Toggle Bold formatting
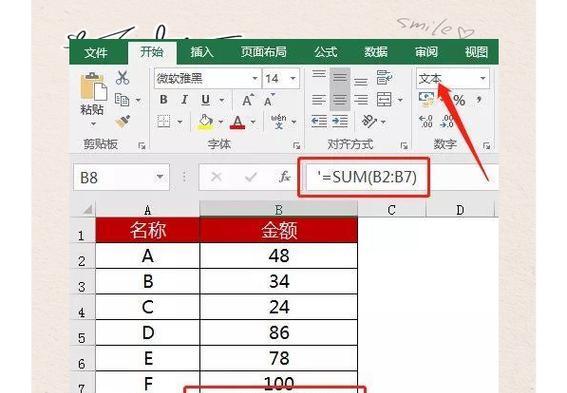This screenshot has width=567, height=393. click(x=163, y=99)
